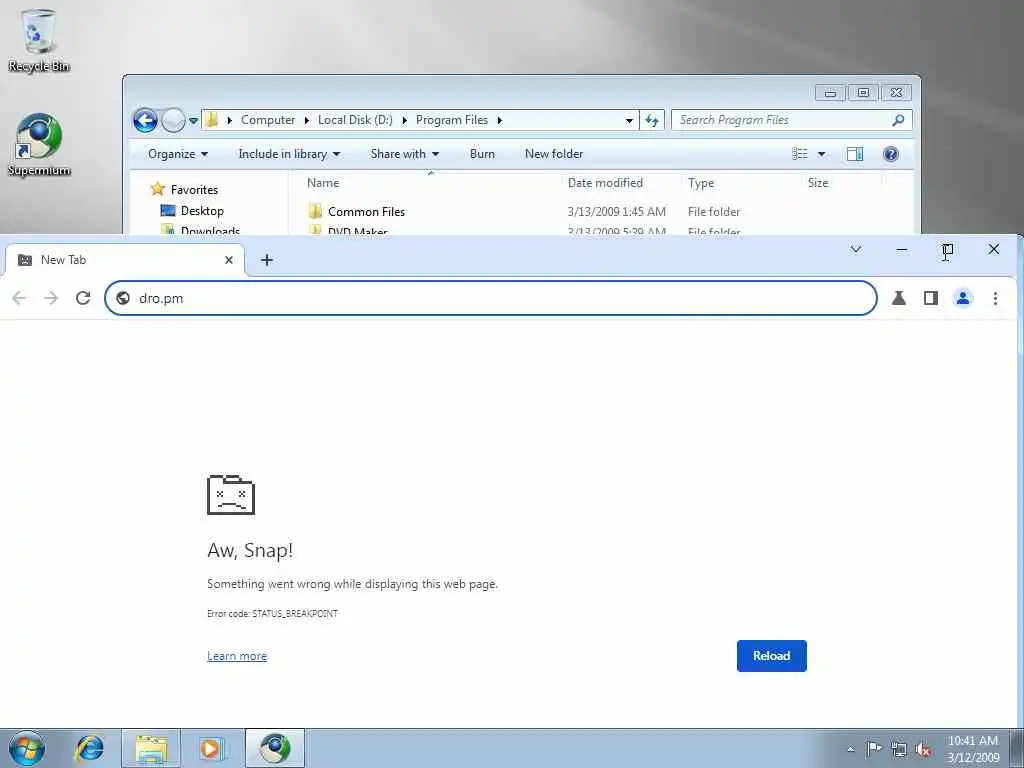Click Burn in the Explorer toolbar

click(482, 154)
